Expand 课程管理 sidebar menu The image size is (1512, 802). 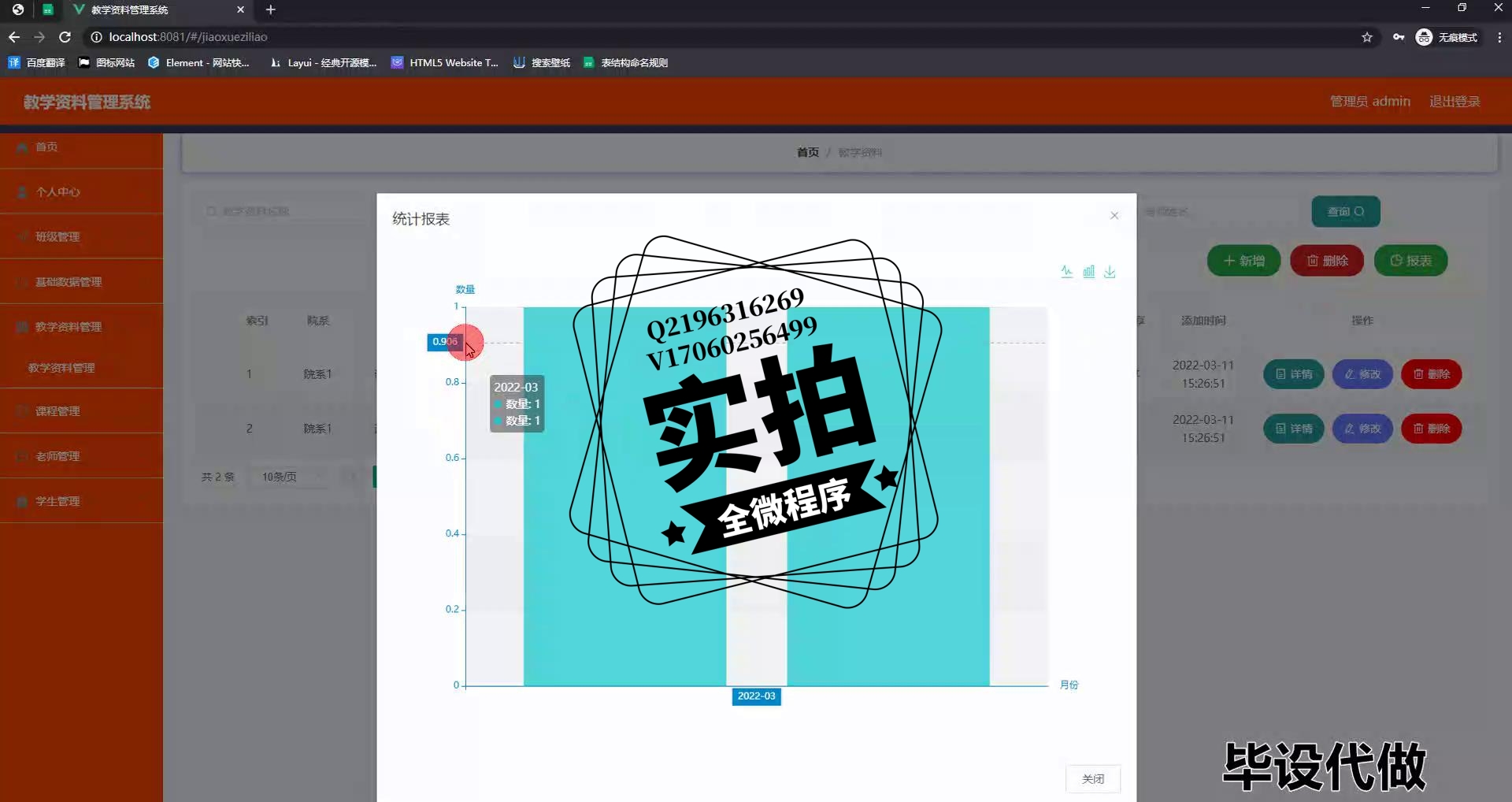[81, 411]
